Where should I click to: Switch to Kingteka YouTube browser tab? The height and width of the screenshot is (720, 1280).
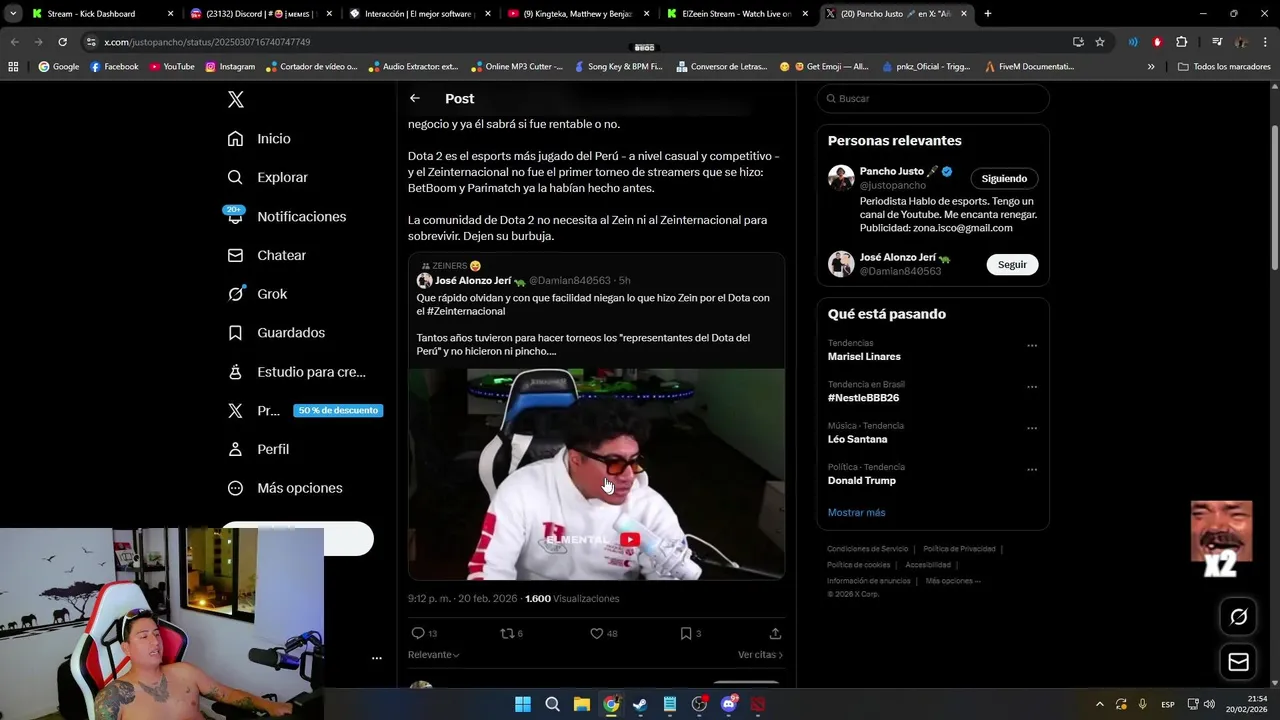click(577, 14)
